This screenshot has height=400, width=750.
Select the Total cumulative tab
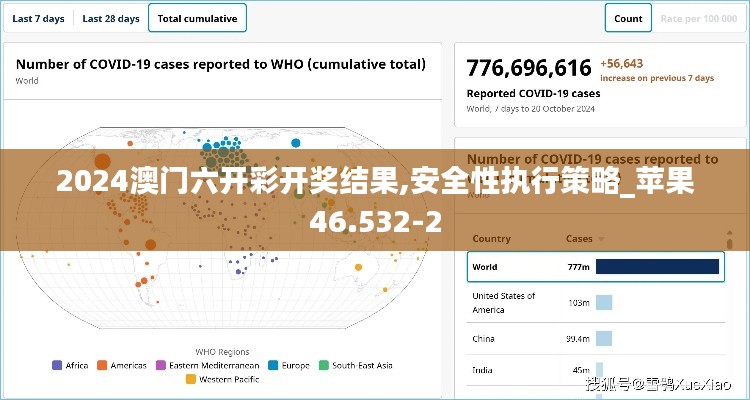click(x=197, y=18)
